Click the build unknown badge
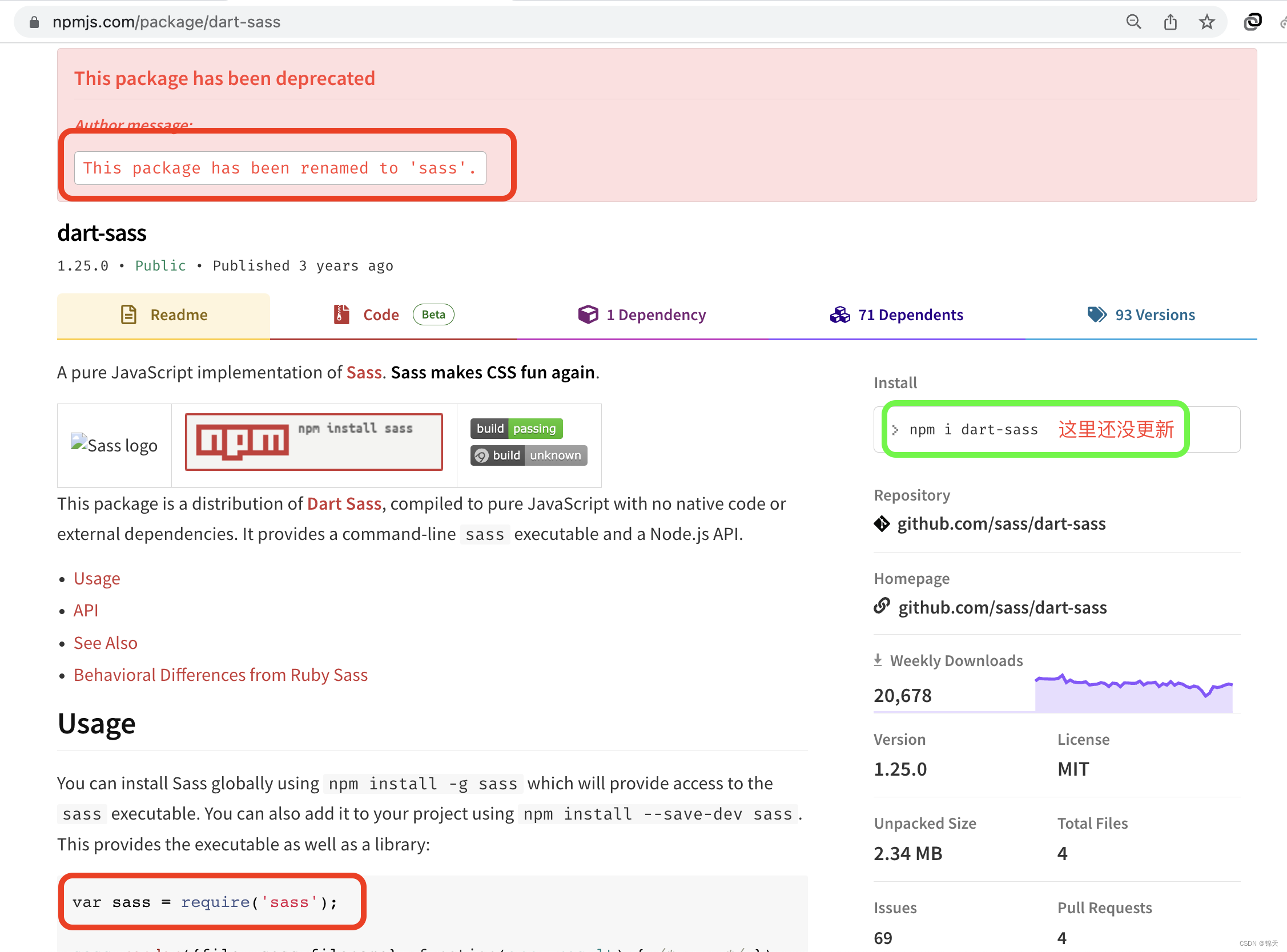Viewport: 1287px width, 952px height. click(x=529, y=455)
